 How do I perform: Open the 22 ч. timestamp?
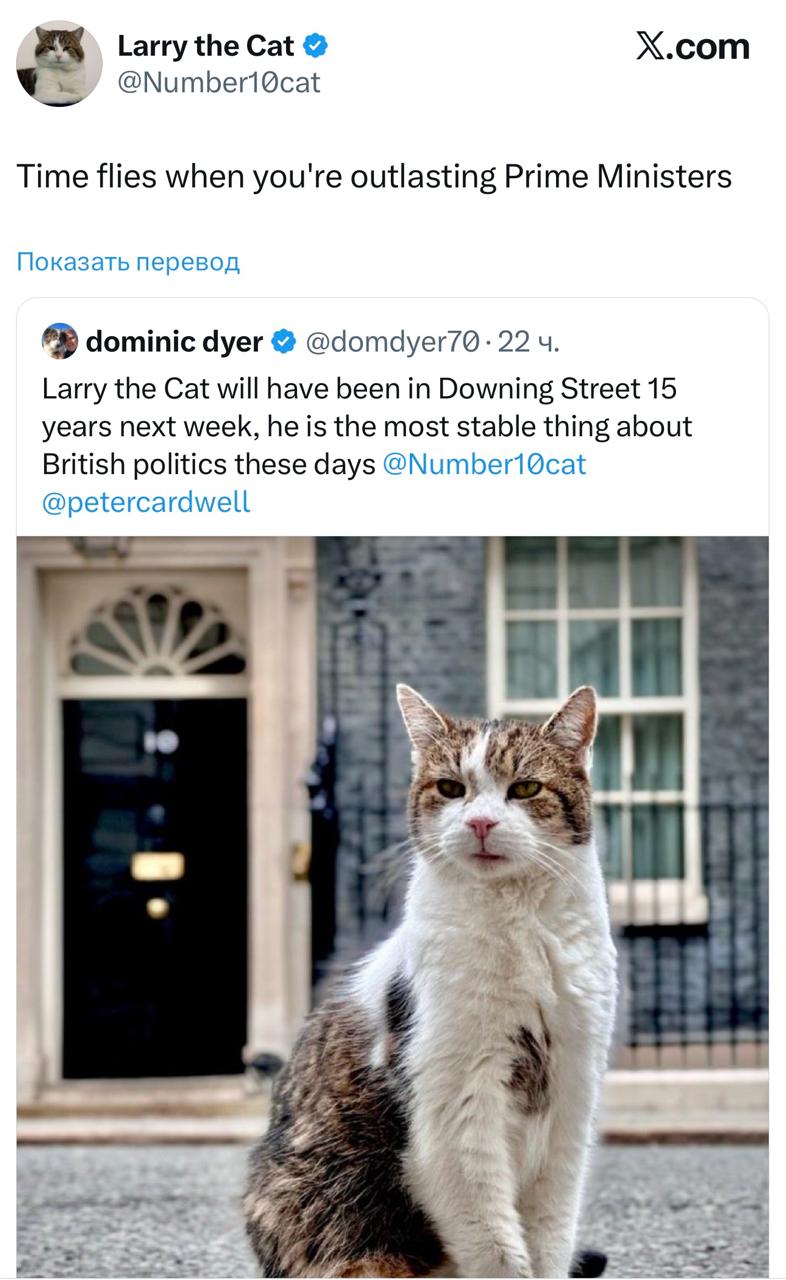click(529, 342)
